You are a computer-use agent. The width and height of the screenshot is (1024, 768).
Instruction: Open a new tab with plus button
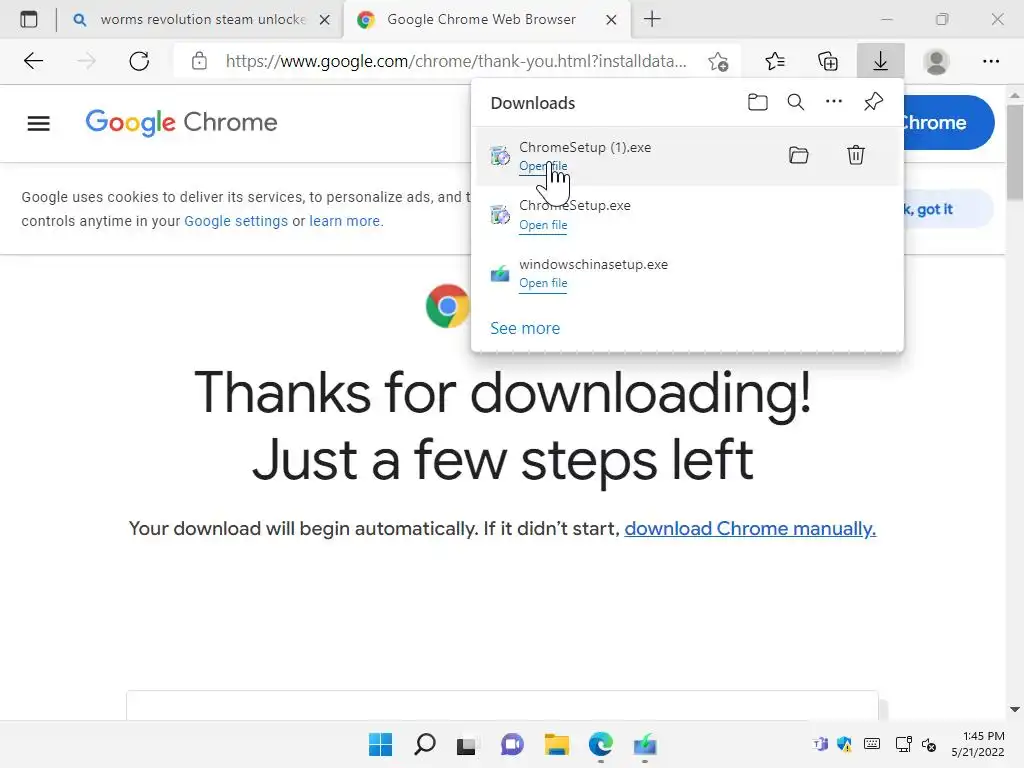(652, 19)
